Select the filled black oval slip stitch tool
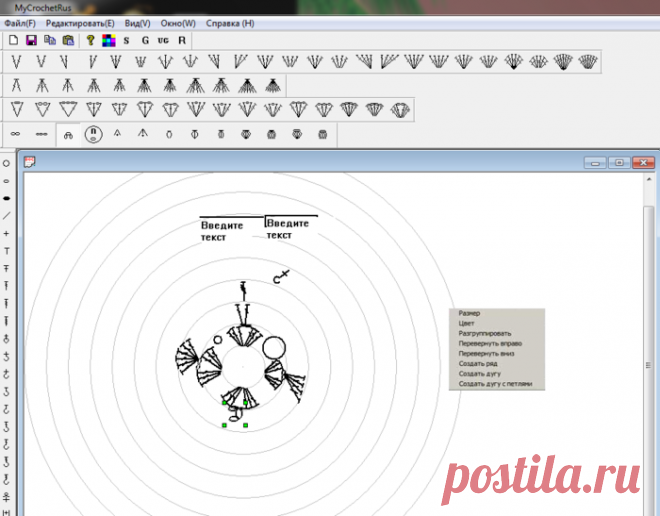The width and height of the screenshot is (660, 516). pyautogui.click(x=6, y=198)
